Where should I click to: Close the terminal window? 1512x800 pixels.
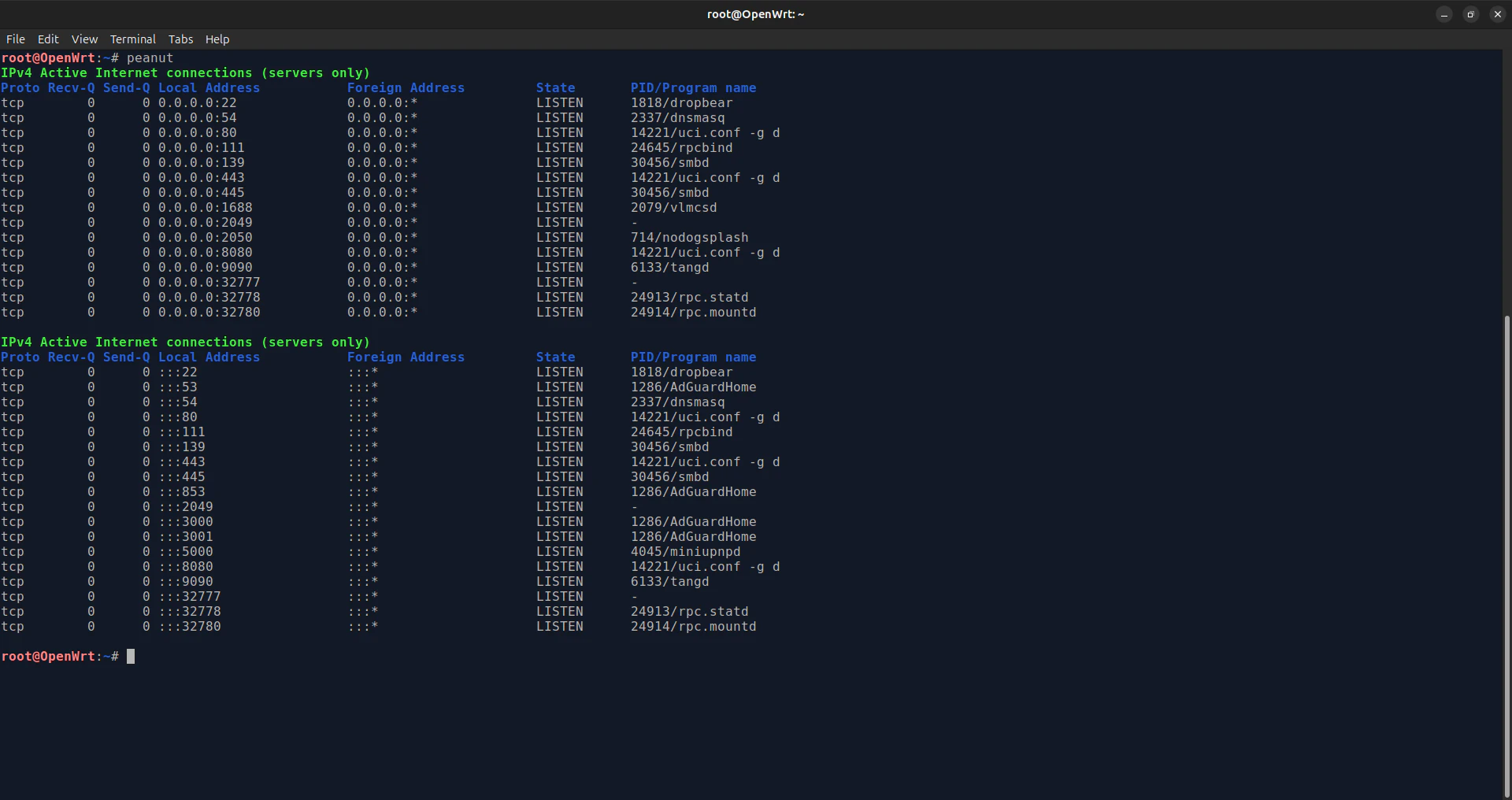tap(1498, 14)
